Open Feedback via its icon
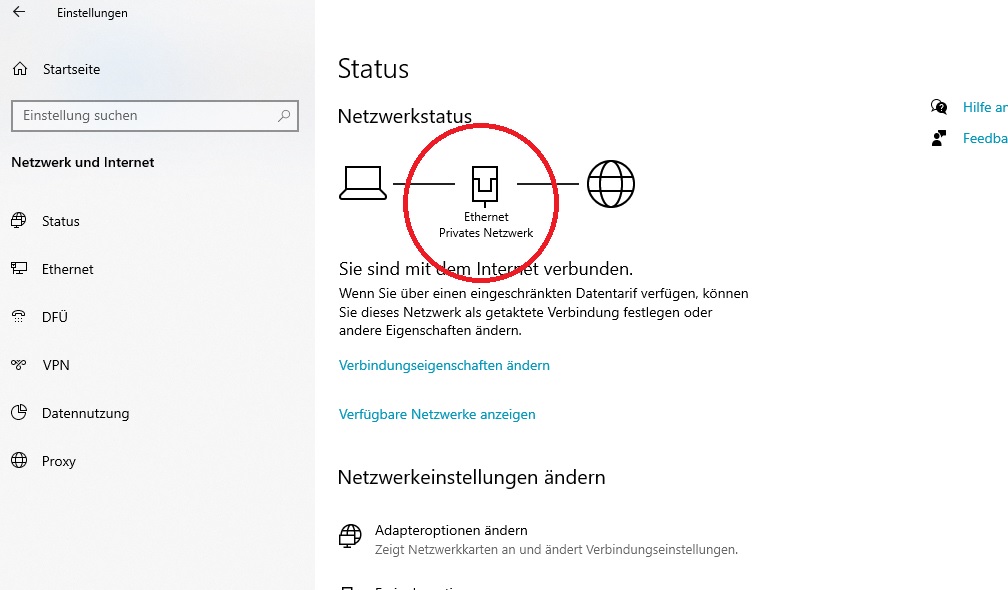 click(938, 138)
